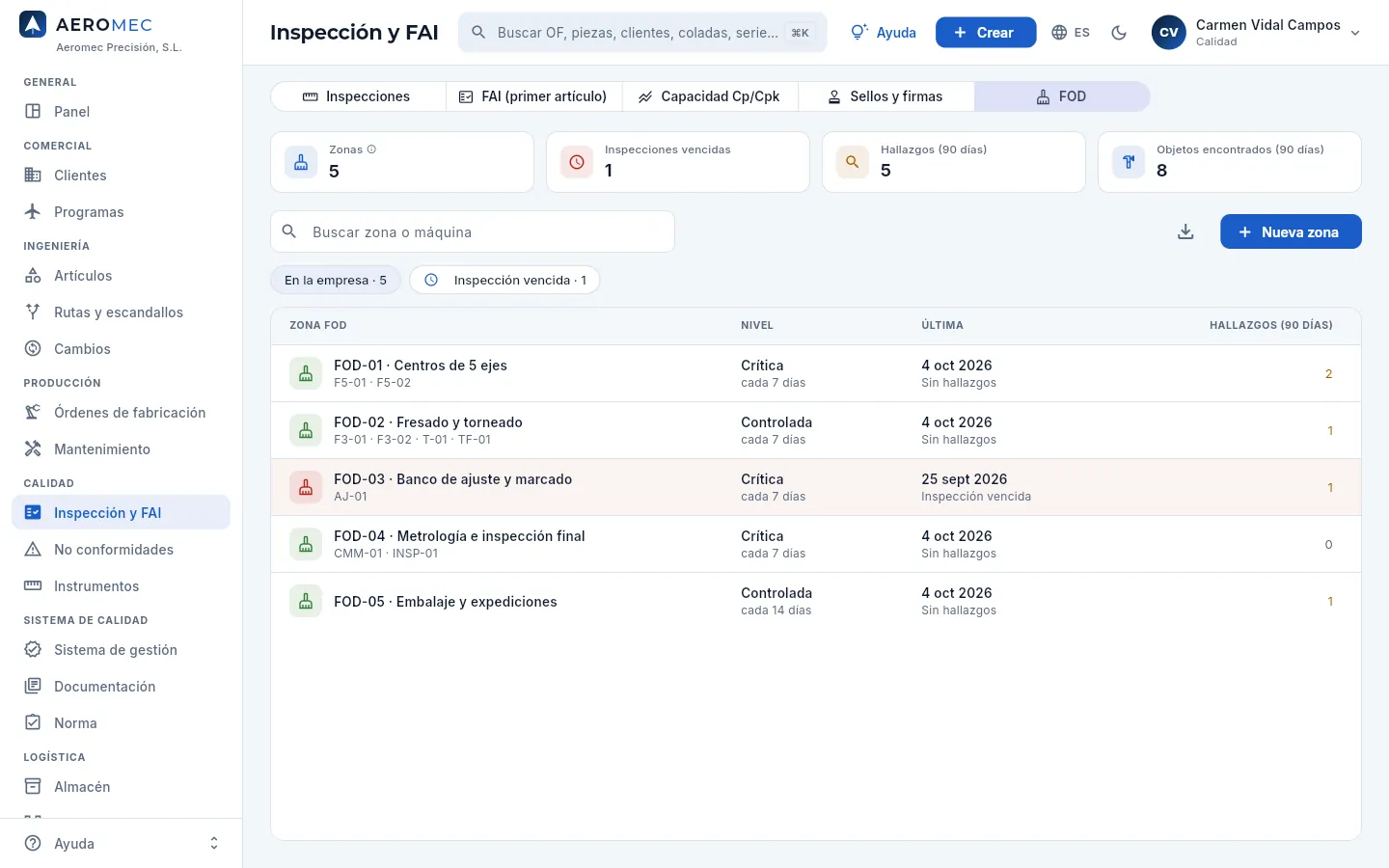Open Cambios page
This screenshot has width=1389, height=868.
click(121, 349)
